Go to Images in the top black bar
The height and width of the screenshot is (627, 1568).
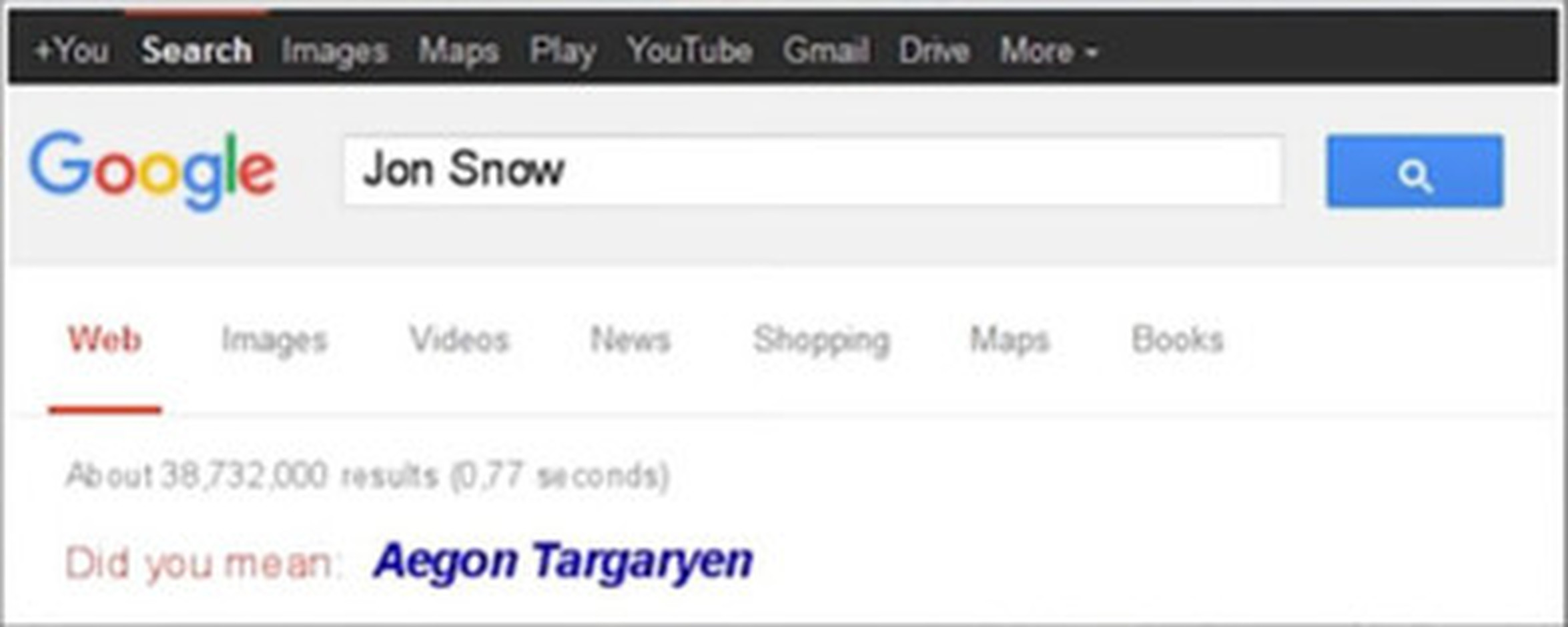[x=334, y=51]
